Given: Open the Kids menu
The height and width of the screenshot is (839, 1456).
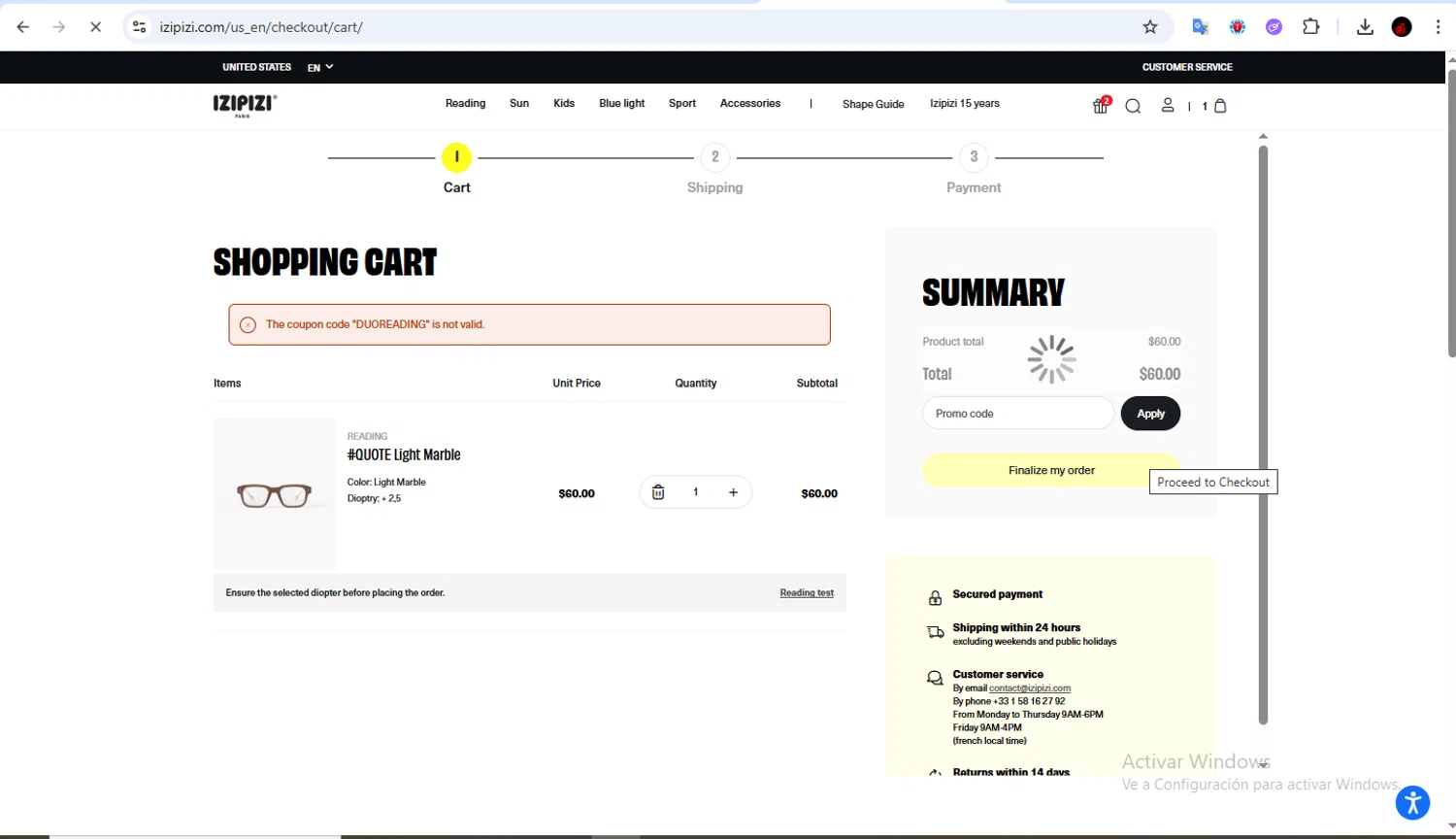Looking at the screenshot, I should pos(564,103).
